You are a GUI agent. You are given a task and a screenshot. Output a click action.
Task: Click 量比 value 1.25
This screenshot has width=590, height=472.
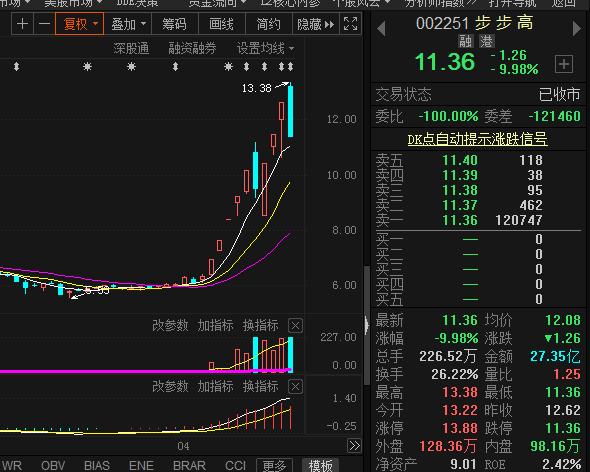coord(567,374)
